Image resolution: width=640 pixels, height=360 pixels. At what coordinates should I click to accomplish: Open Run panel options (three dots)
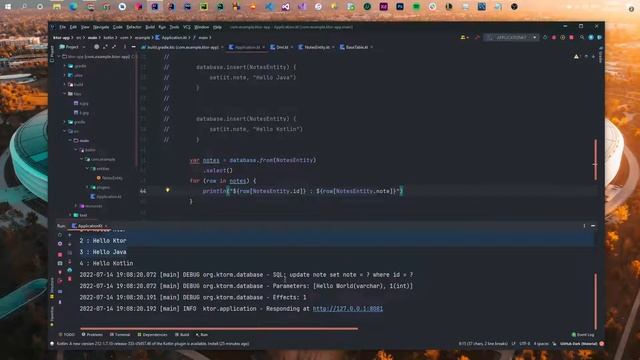(x=584, y=226)
